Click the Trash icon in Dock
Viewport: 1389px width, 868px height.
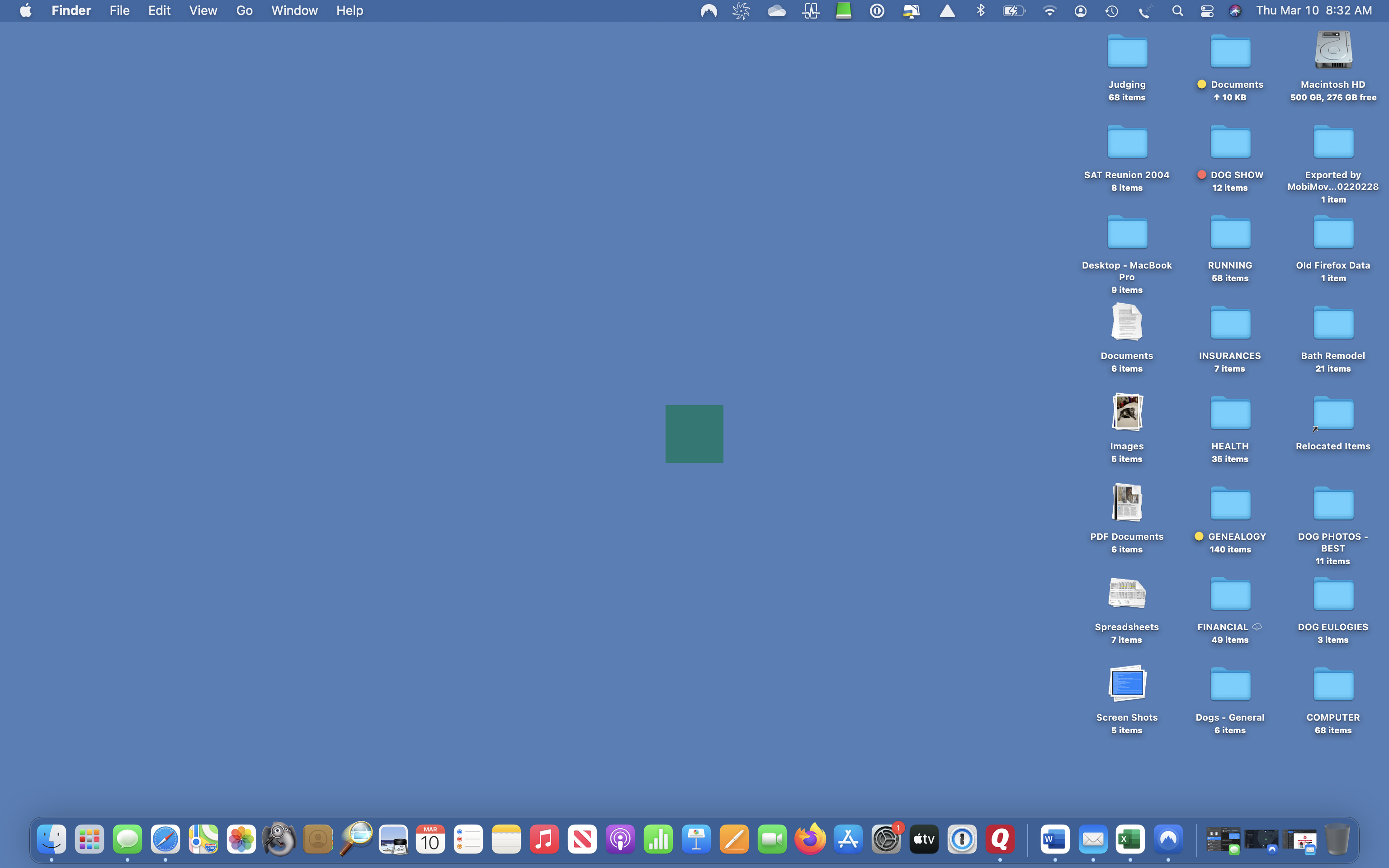point(1337,840)
